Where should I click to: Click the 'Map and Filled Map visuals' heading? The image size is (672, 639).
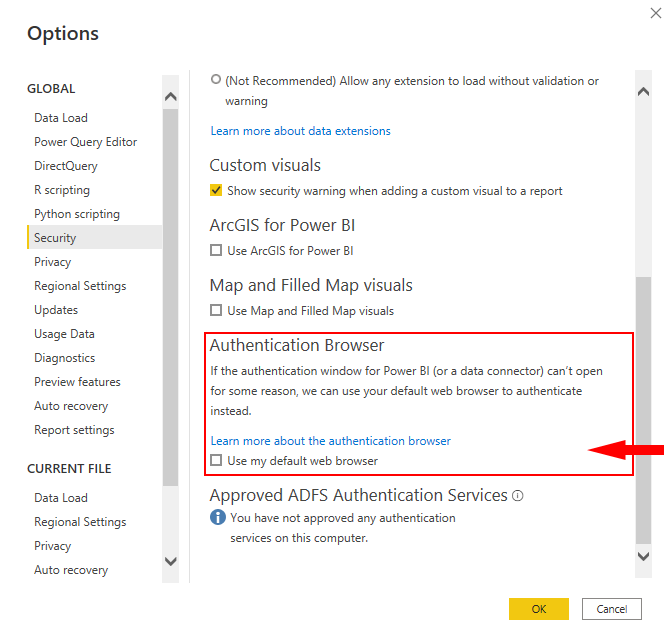pyautogui.click(x=311, y=285)
